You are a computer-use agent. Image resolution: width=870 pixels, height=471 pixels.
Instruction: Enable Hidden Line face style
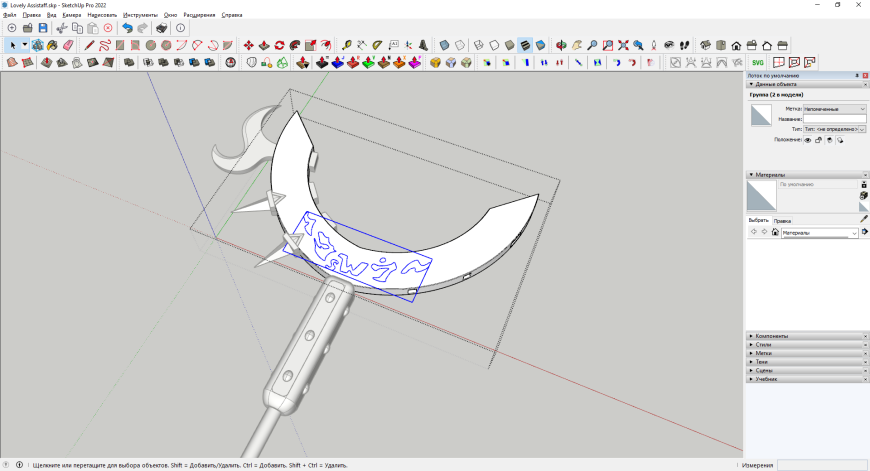tap(494, 45)
